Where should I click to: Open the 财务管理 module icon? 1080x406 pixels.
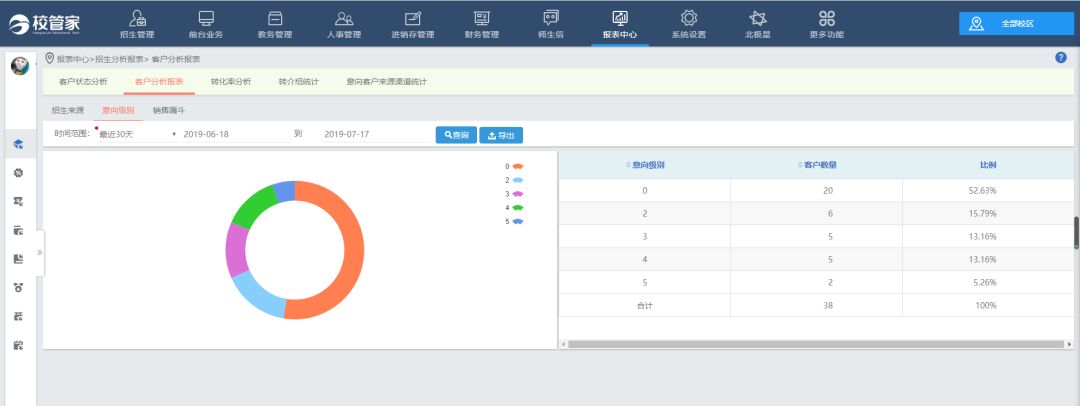[482, 18]
